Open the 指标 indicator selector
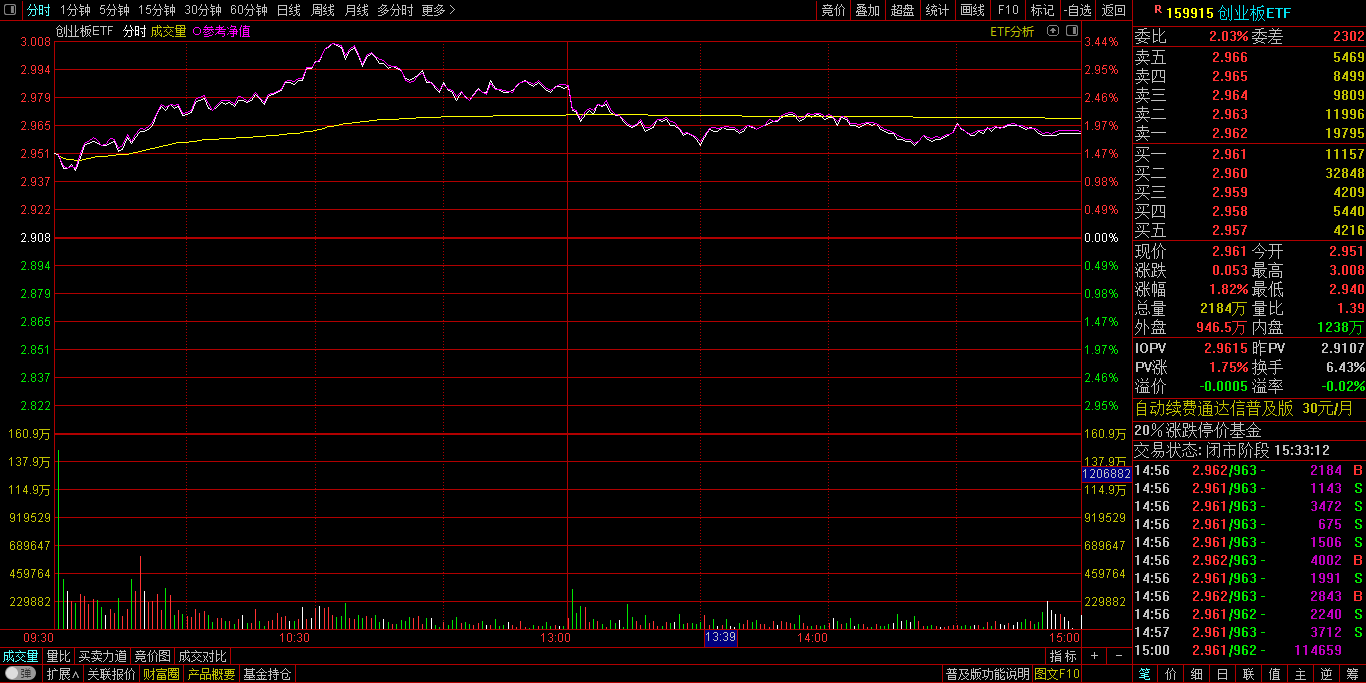The width and height of the screenshot is (1366, 683). coord(1063,656)
